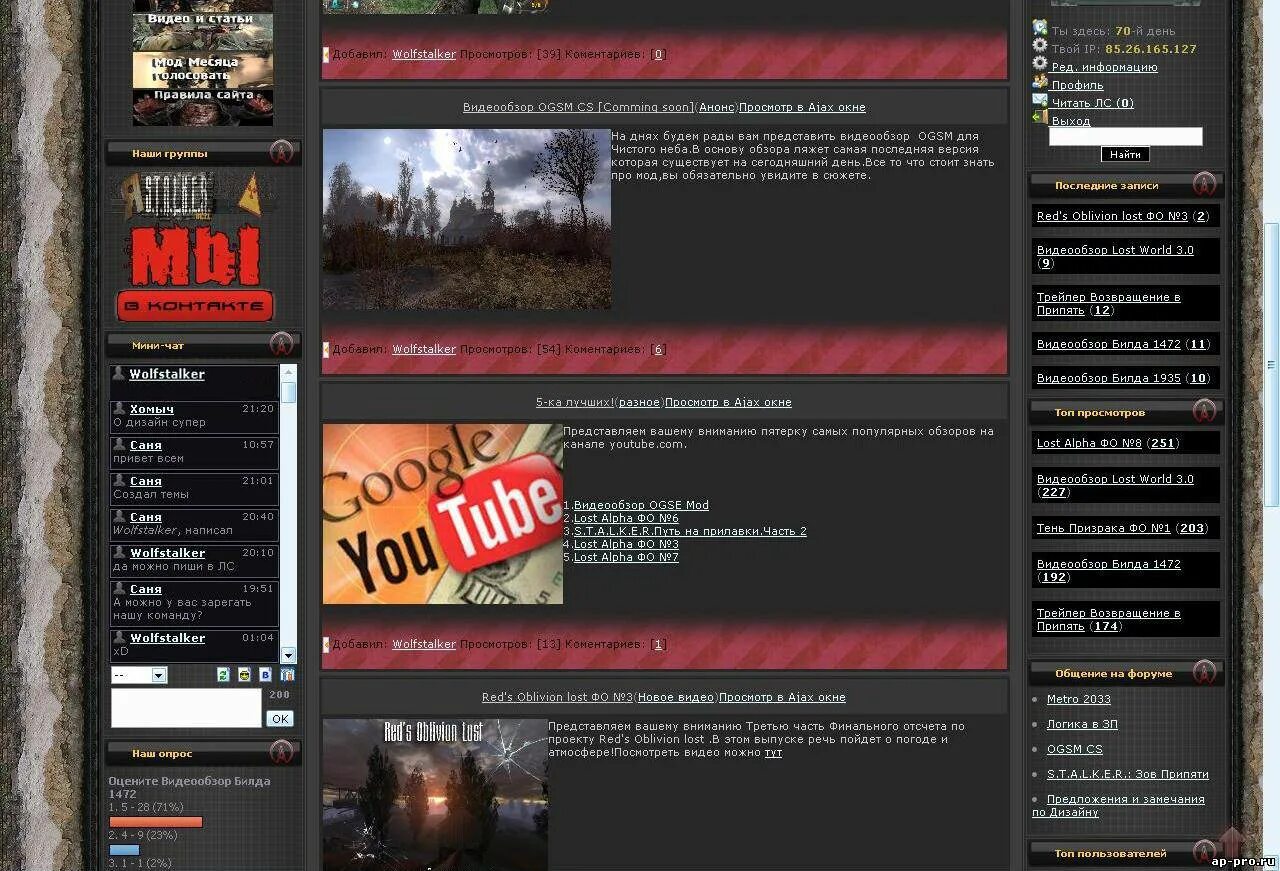
Task: Open "S.T.A.L.K.E.R Путь на прилавки.Часть 2" link
Action: pyautogui.click(x=690, y=531)
